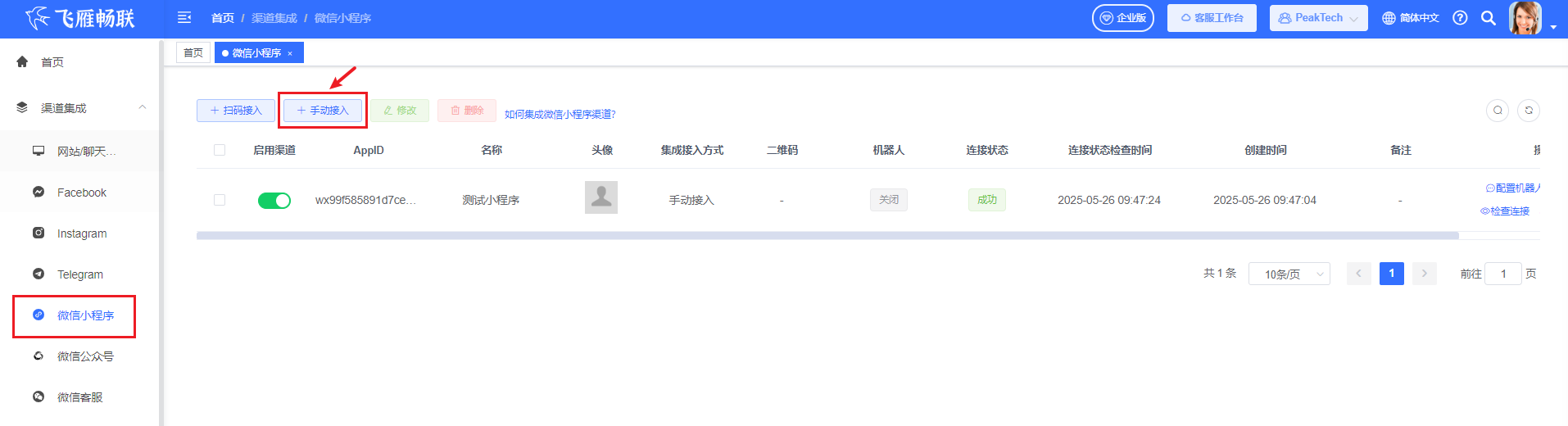This screenshot has height=426, width=1568.
Task: Toggle the 启用渠道 switch for 测试小程序
Action: point(274,201)
